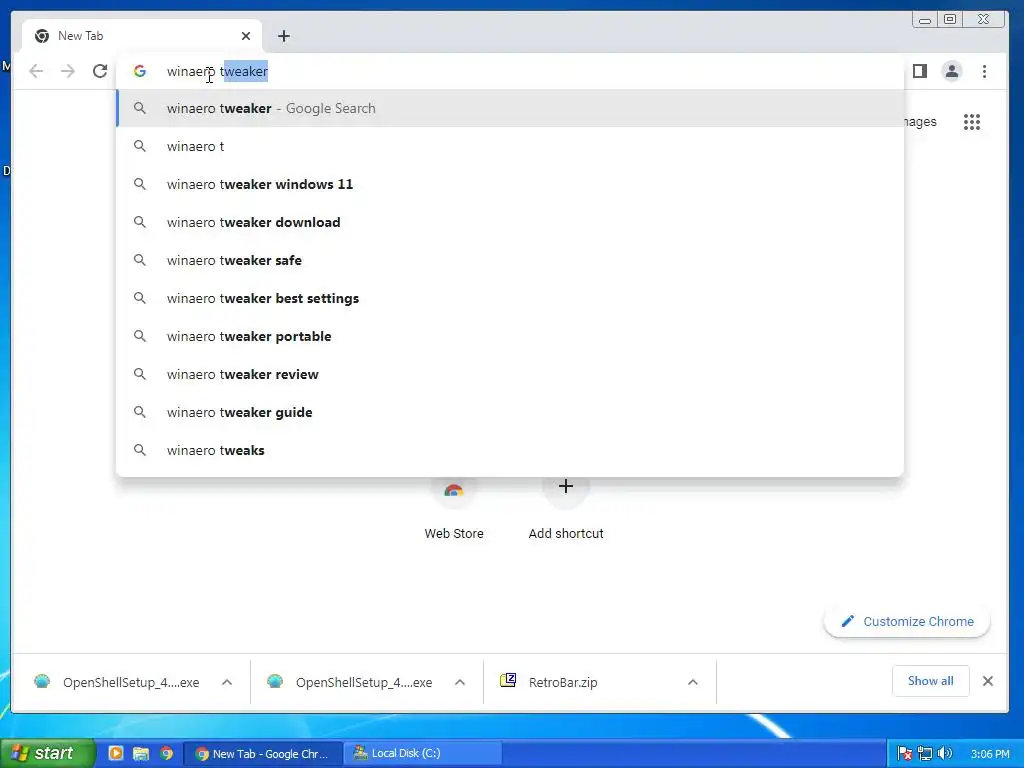Image resolution: width=1024 pixels, height=768 pixels.
Task: Pick 'winaero tweaker guide' suggestion
Action: coord(510,412)
